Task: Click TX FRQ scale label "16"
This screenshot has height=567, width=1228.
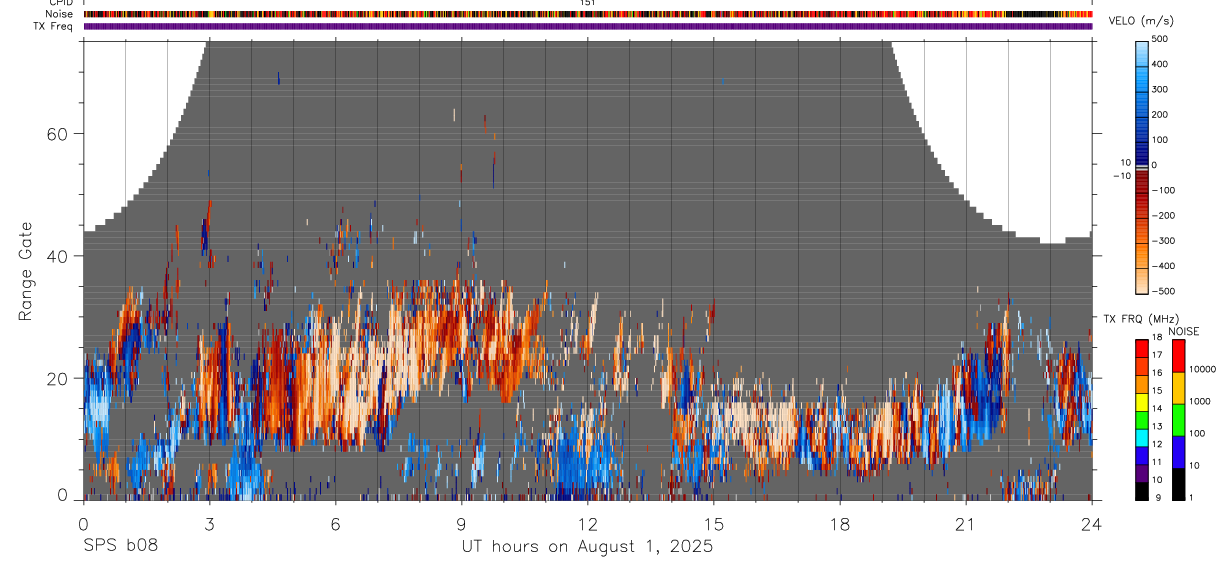Action: [x=1157, y=373]
